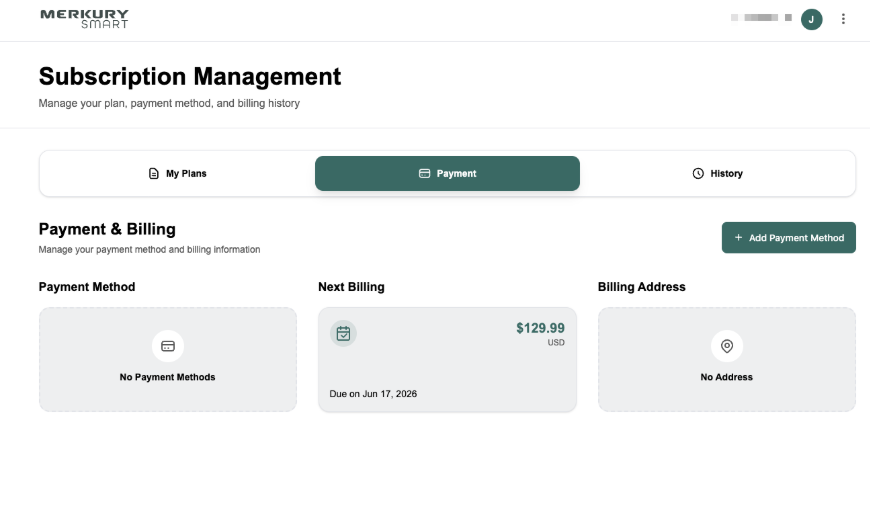Click the location pin icon in No Address
The height and width of the screenshot is (510, 870).
[727, 346]
